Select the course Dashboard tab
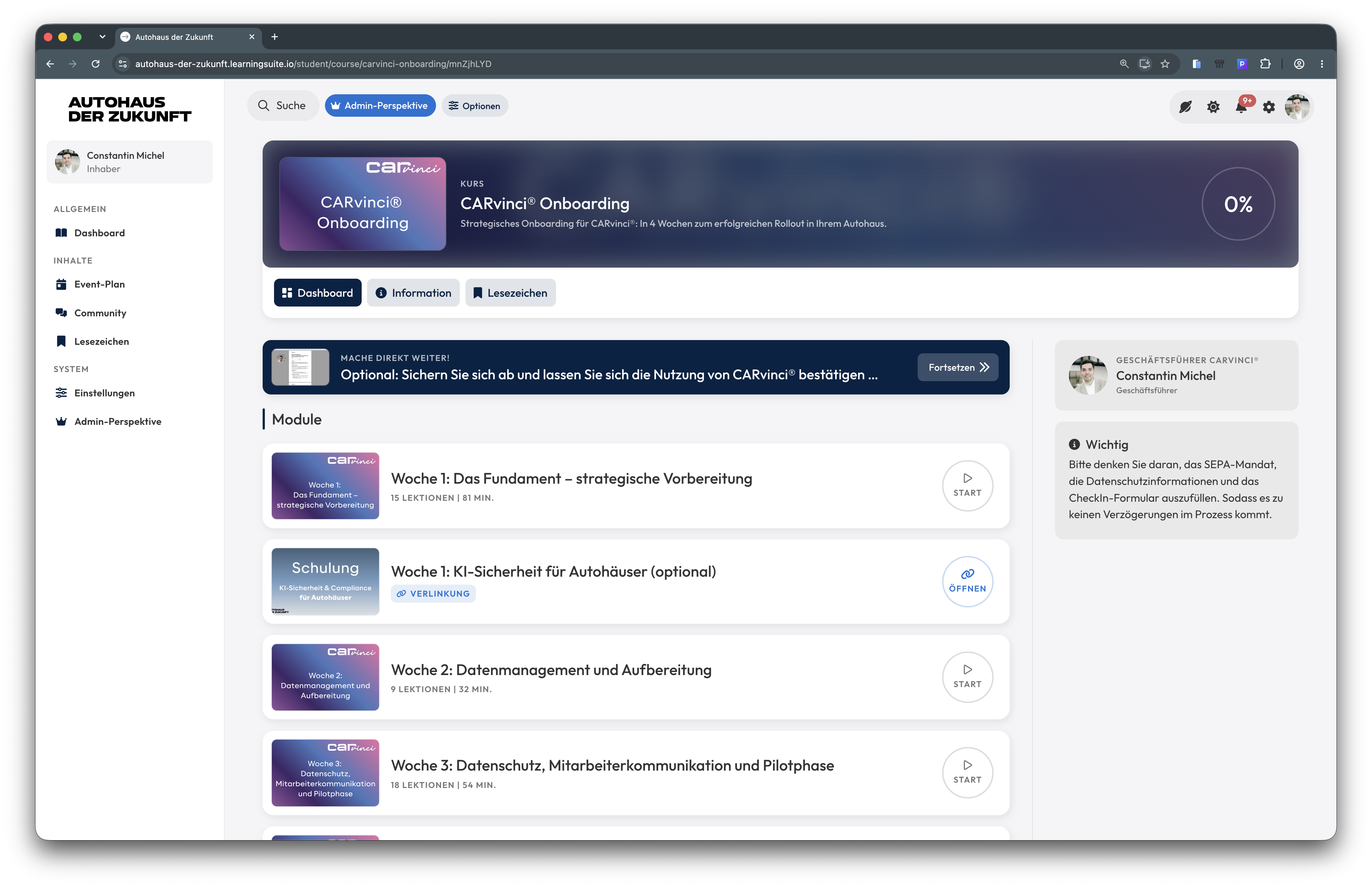1372x887 pixels. click(x=317, y=293)
